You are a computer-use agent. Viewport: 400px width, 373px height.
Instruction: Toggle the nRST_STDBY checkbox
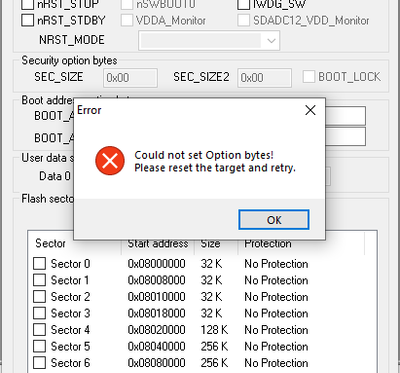28,20
